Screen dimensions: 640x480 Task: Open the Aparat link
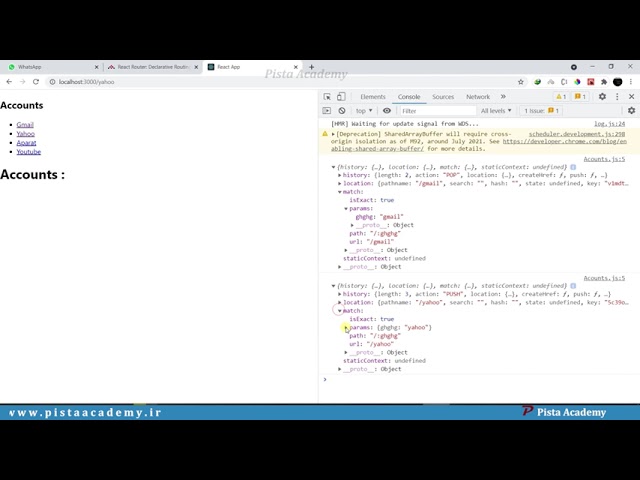[x=26, y=142]
